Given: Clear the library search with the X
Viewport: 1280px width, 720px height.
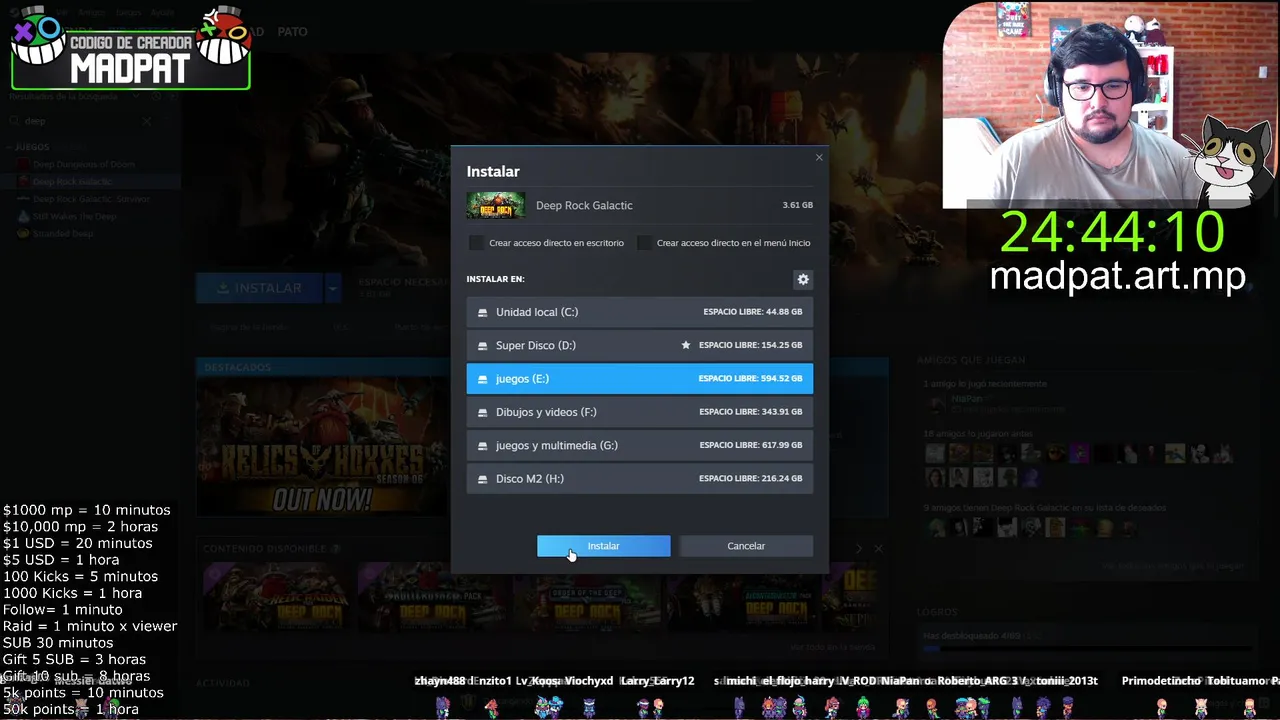Looking at the screenshot, I should 146,121.
